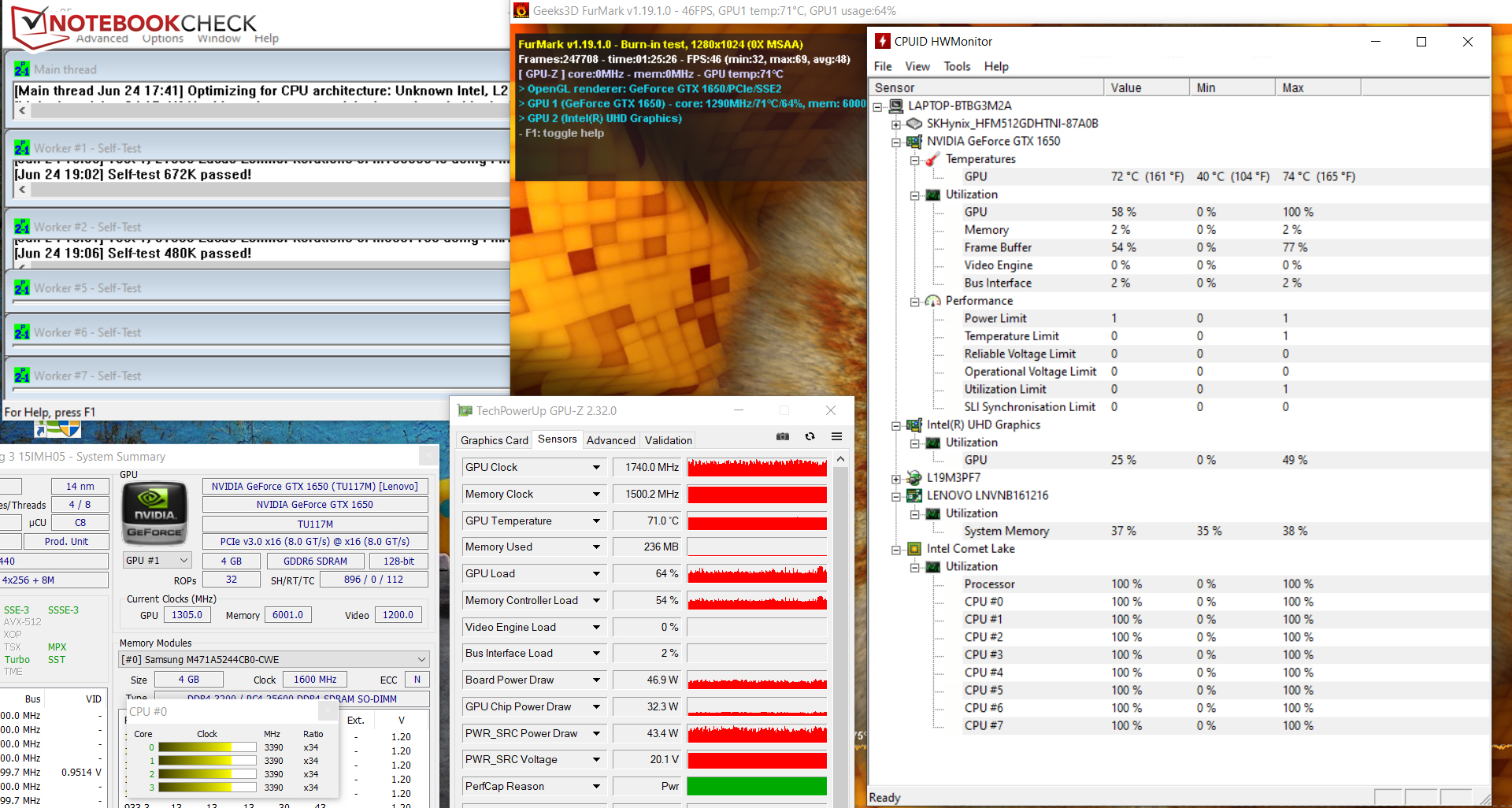Click the L19M3PF7 battery icon
The width and height of the screenshot is (1512, 808).
[x=914, y=478]
